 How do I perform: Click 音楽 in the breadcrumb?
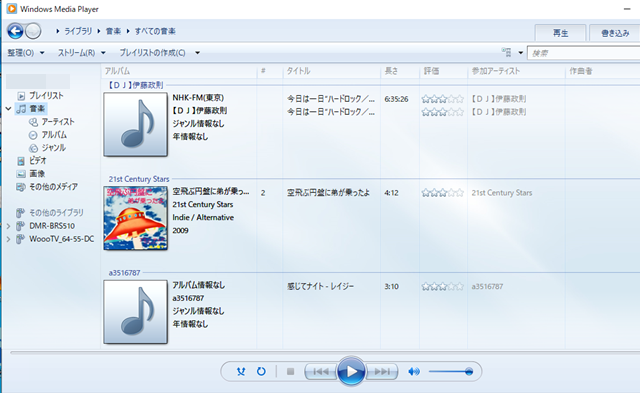[x=113, y=31]
